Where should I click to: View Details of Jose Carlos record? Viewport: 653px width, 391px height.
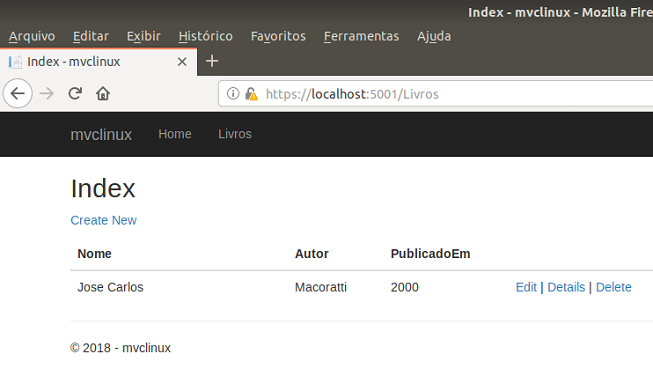(566, 287)
